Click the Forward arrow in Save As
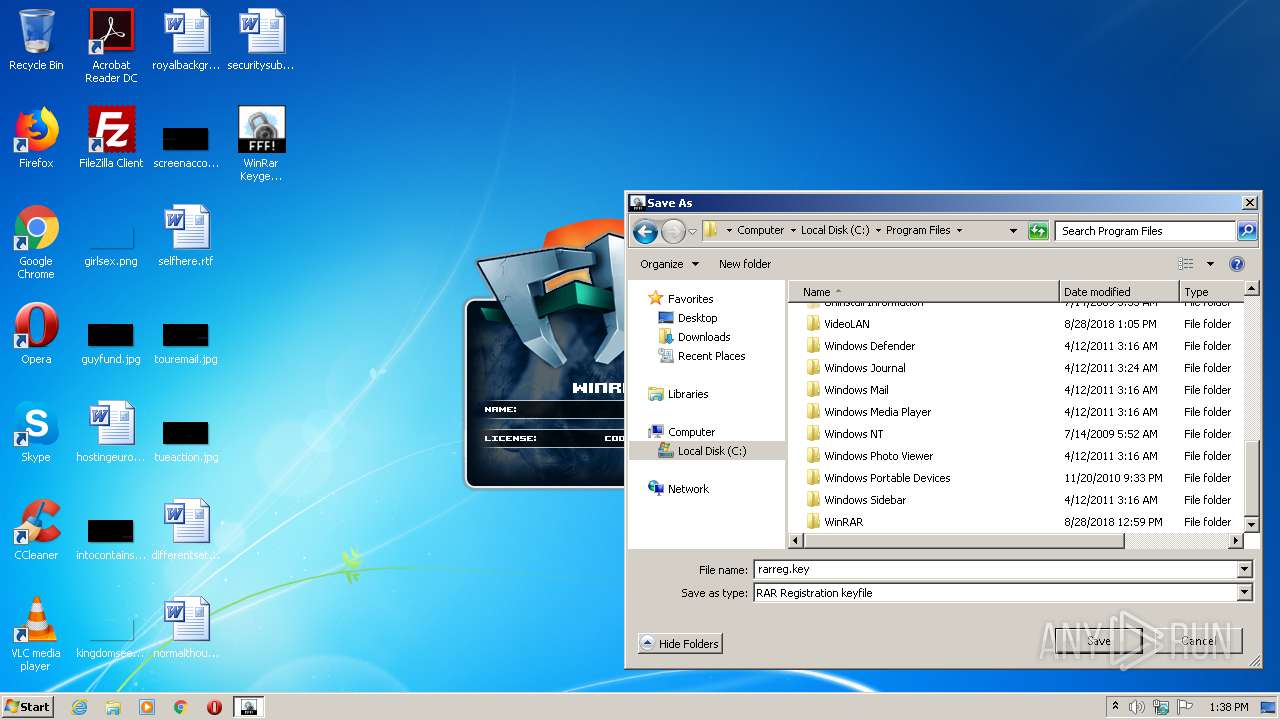The width and height of the screenshot is (1280, 720). pyautogui.click(x=673, y=232)
